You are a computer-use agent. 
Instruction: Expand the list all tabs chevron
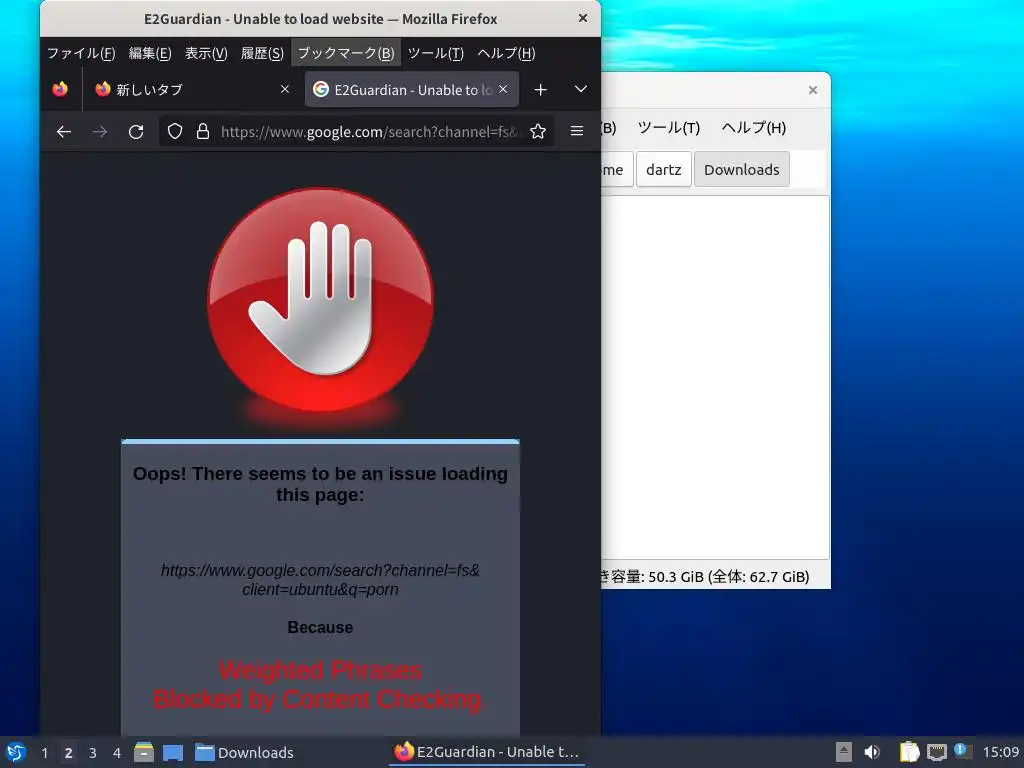581,89
